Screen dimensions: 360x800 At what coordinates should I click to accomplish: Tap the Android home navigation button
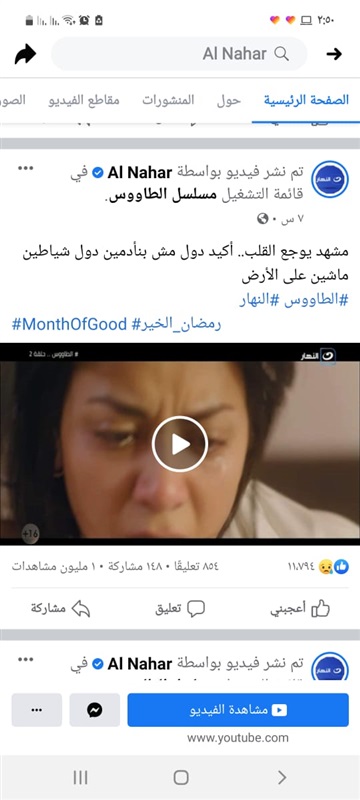point(181,777)
